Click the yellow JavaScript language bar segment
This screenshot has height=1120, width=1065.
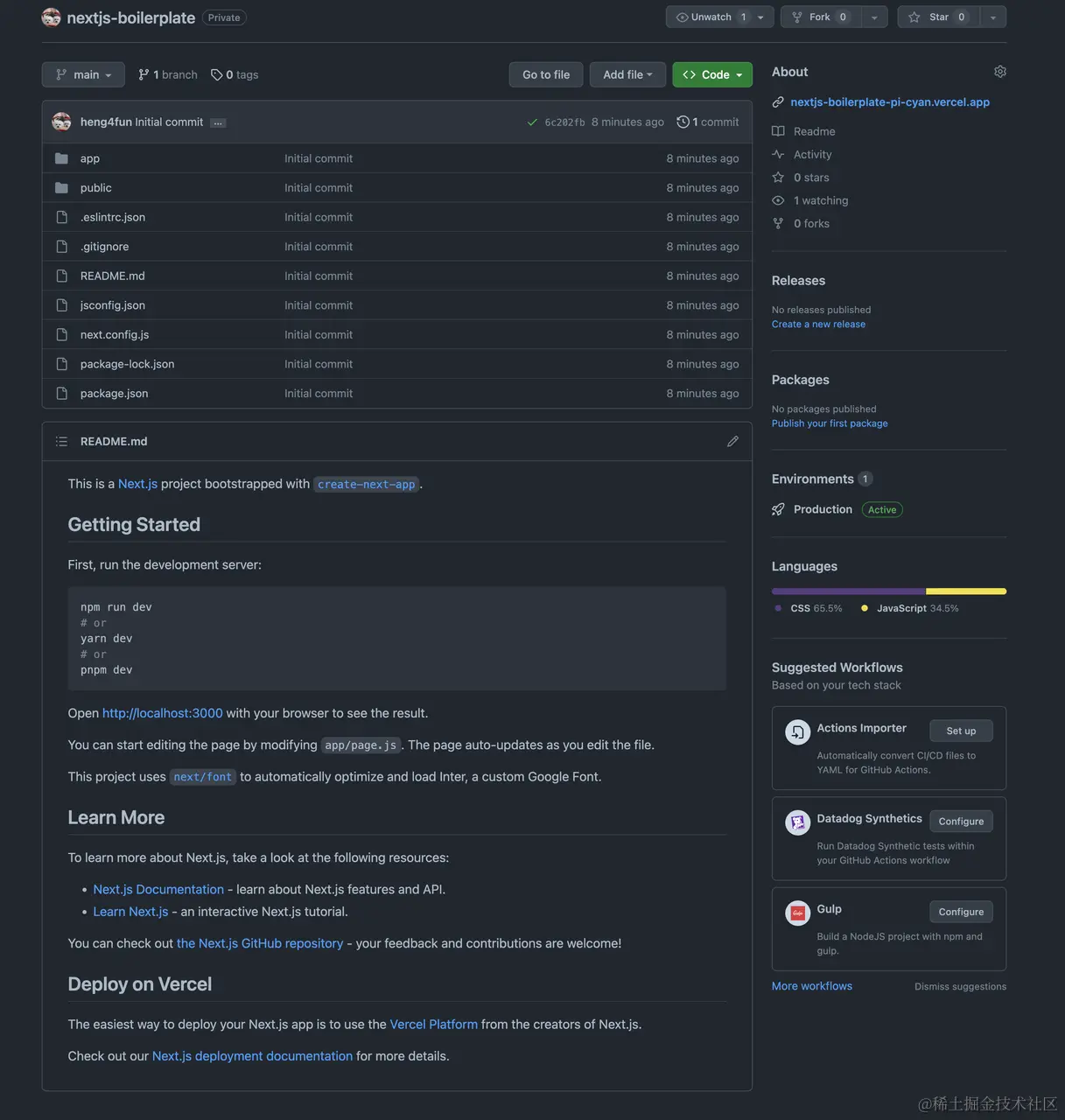pyautogui.click(x=966, y=591)
